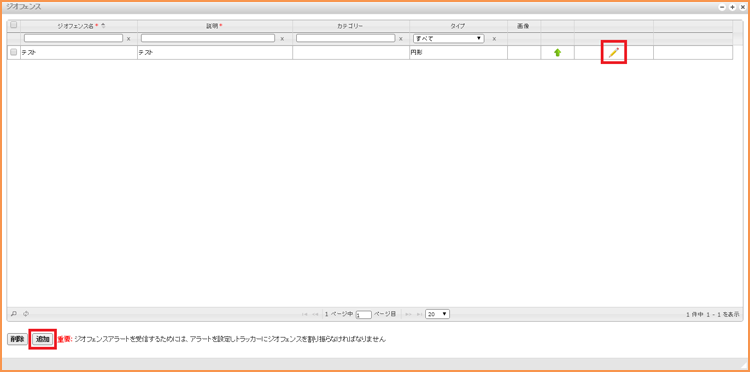Check the テスト row checkbox
Image resolution: width=750 pixels, height=372 pixels.
click(13, 52)
